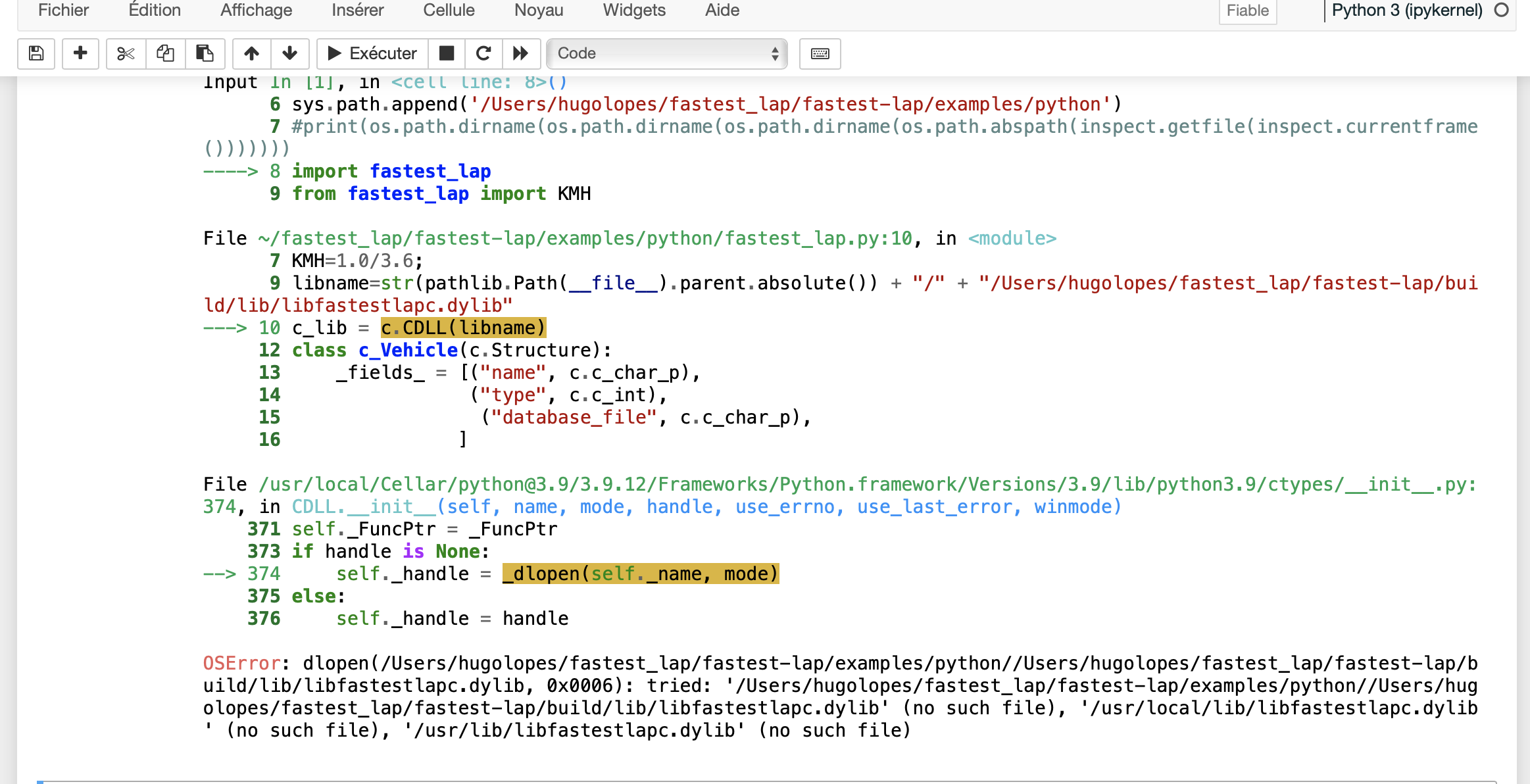Open the Widgets menu
The width and height of the screenshot is (1530, 784).
click(x=634, y=11)
